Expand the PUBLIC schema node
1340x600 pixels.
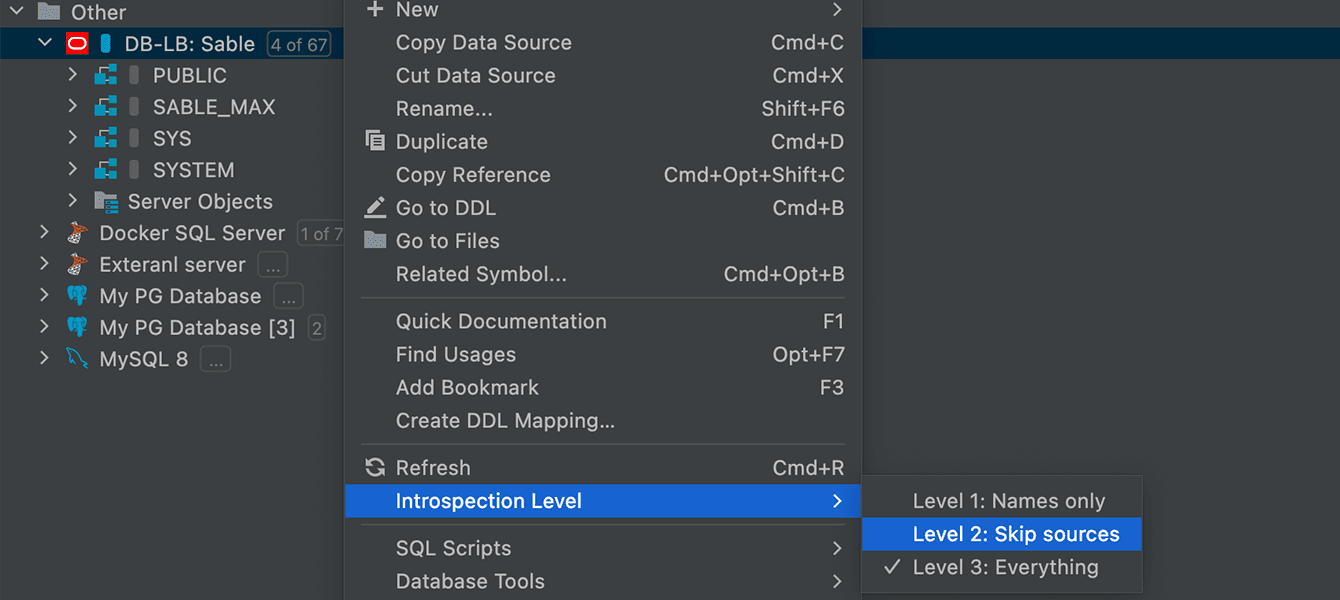(72, 76)
